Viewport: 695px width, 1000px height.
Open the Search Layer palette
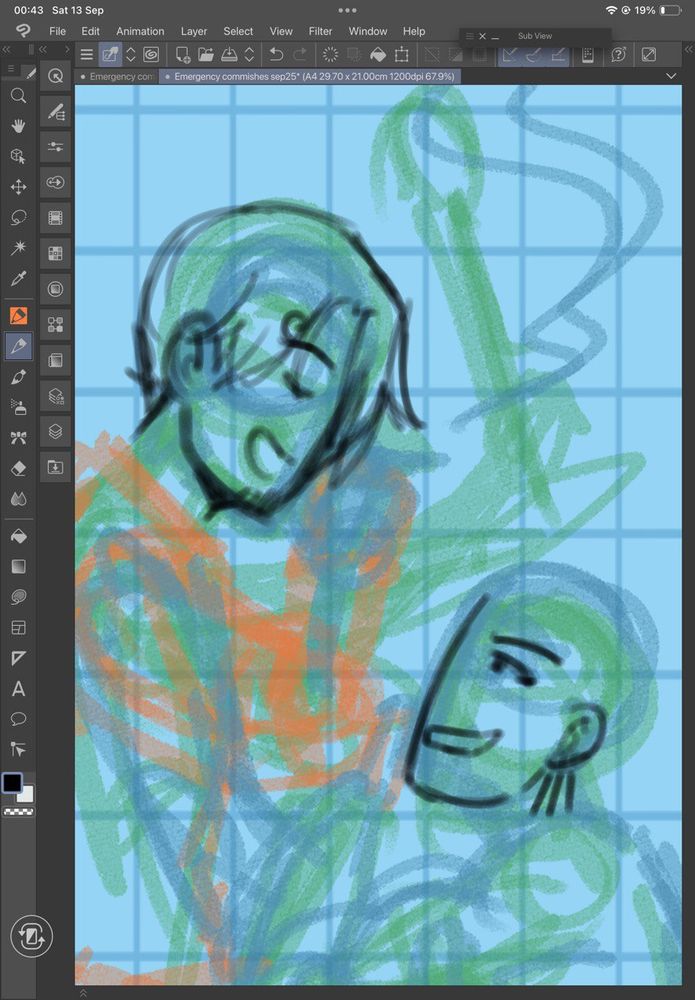55,397
